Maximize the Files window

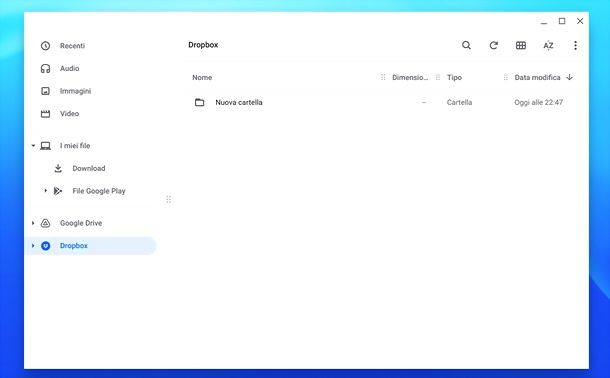point(562,21)
